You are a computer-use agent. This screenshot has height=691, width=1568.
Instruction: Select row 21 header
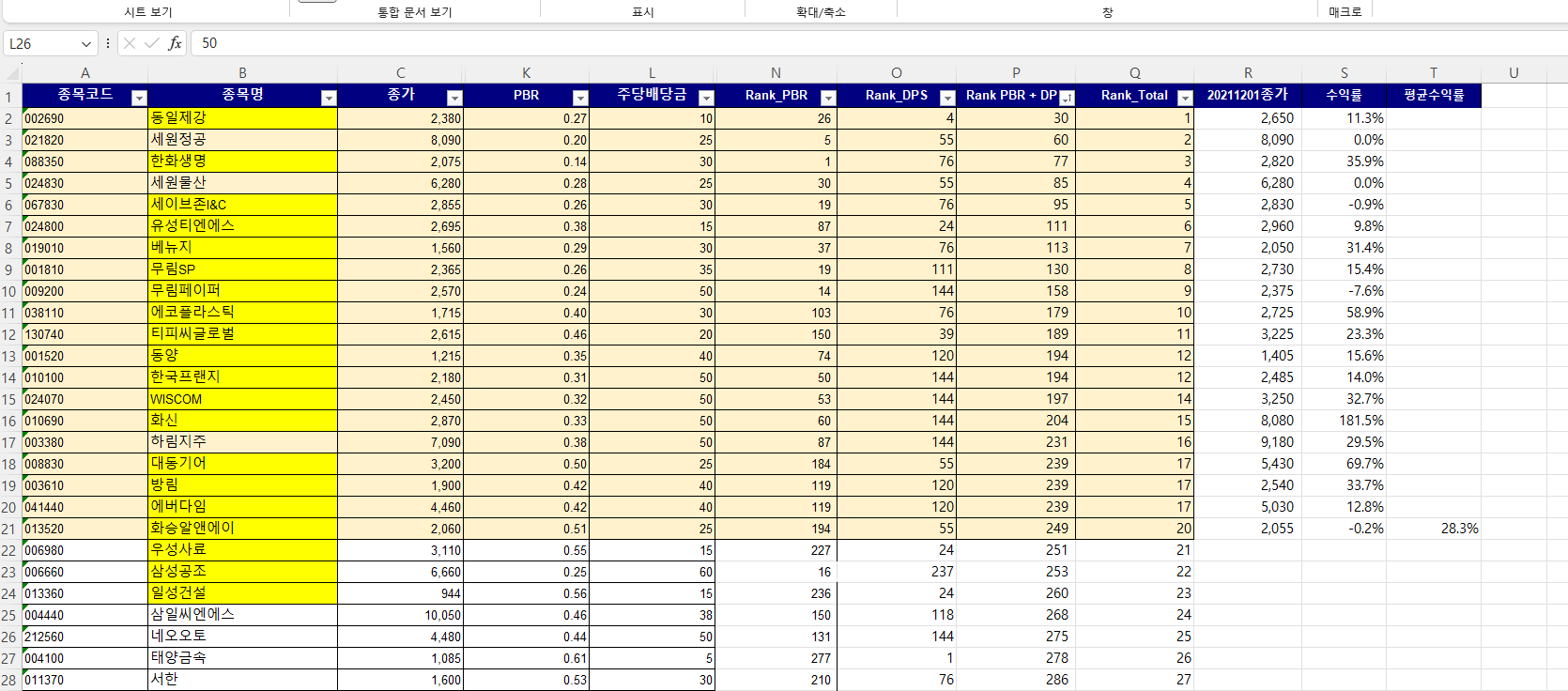coord(10,529)
